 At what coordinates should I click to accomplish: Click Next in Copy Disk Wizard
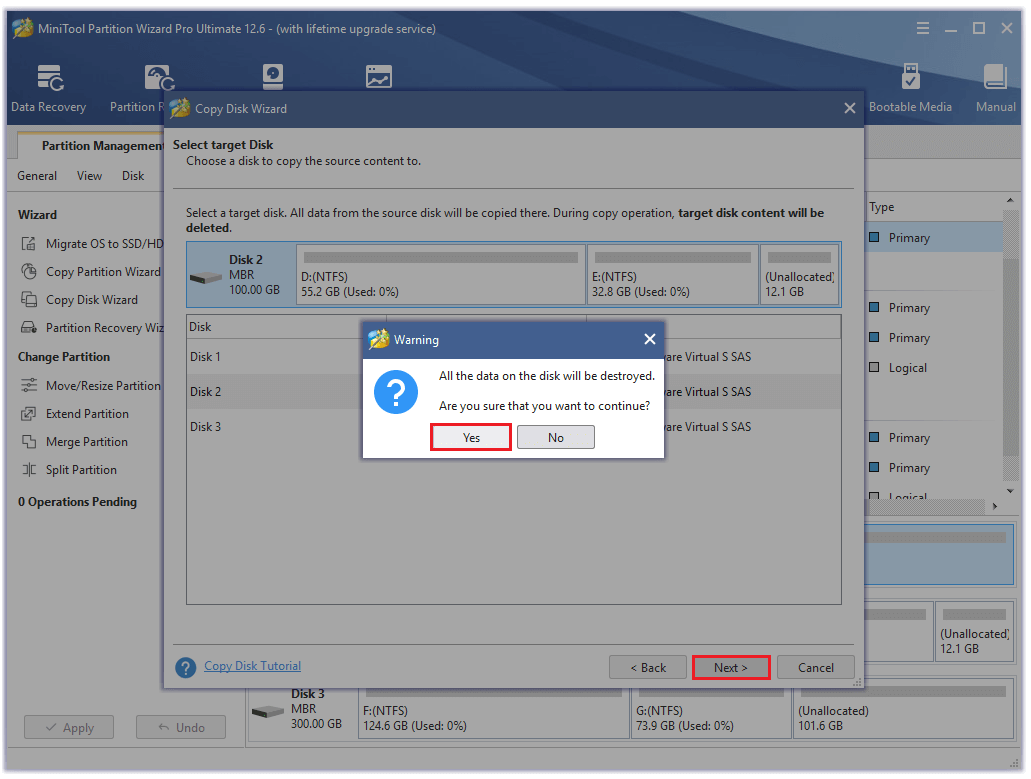(x=731, y=667)
